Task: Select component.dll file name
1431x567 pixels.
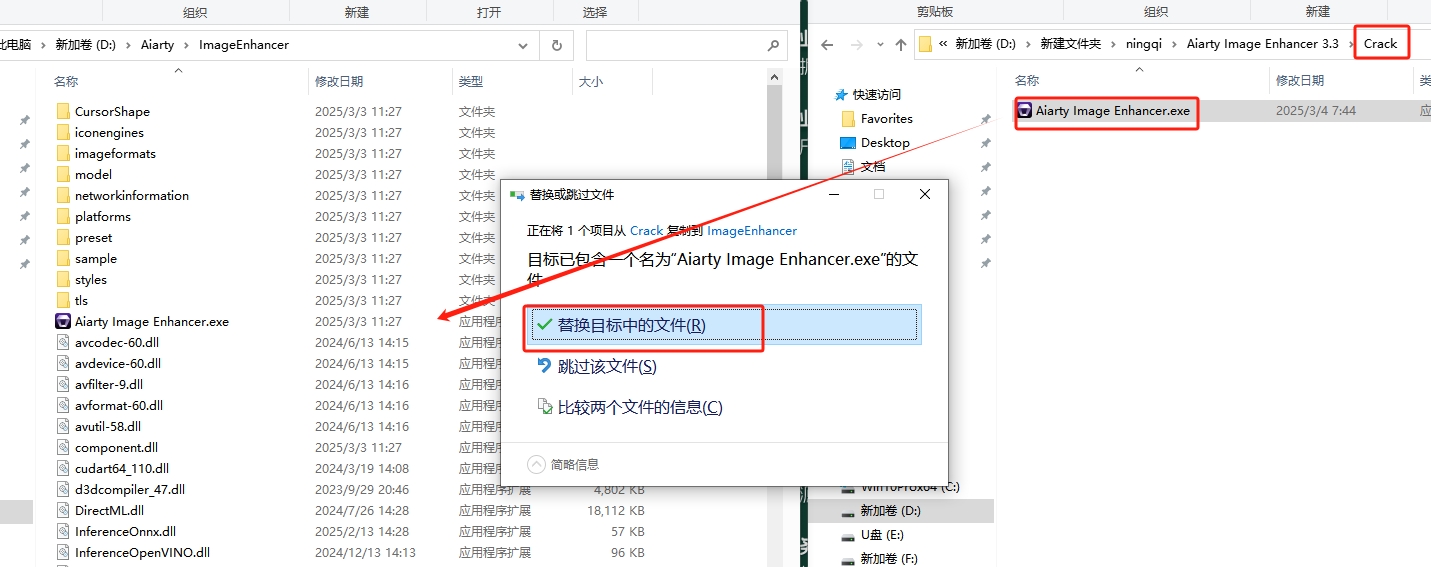Action: click(x=116, y=447)
